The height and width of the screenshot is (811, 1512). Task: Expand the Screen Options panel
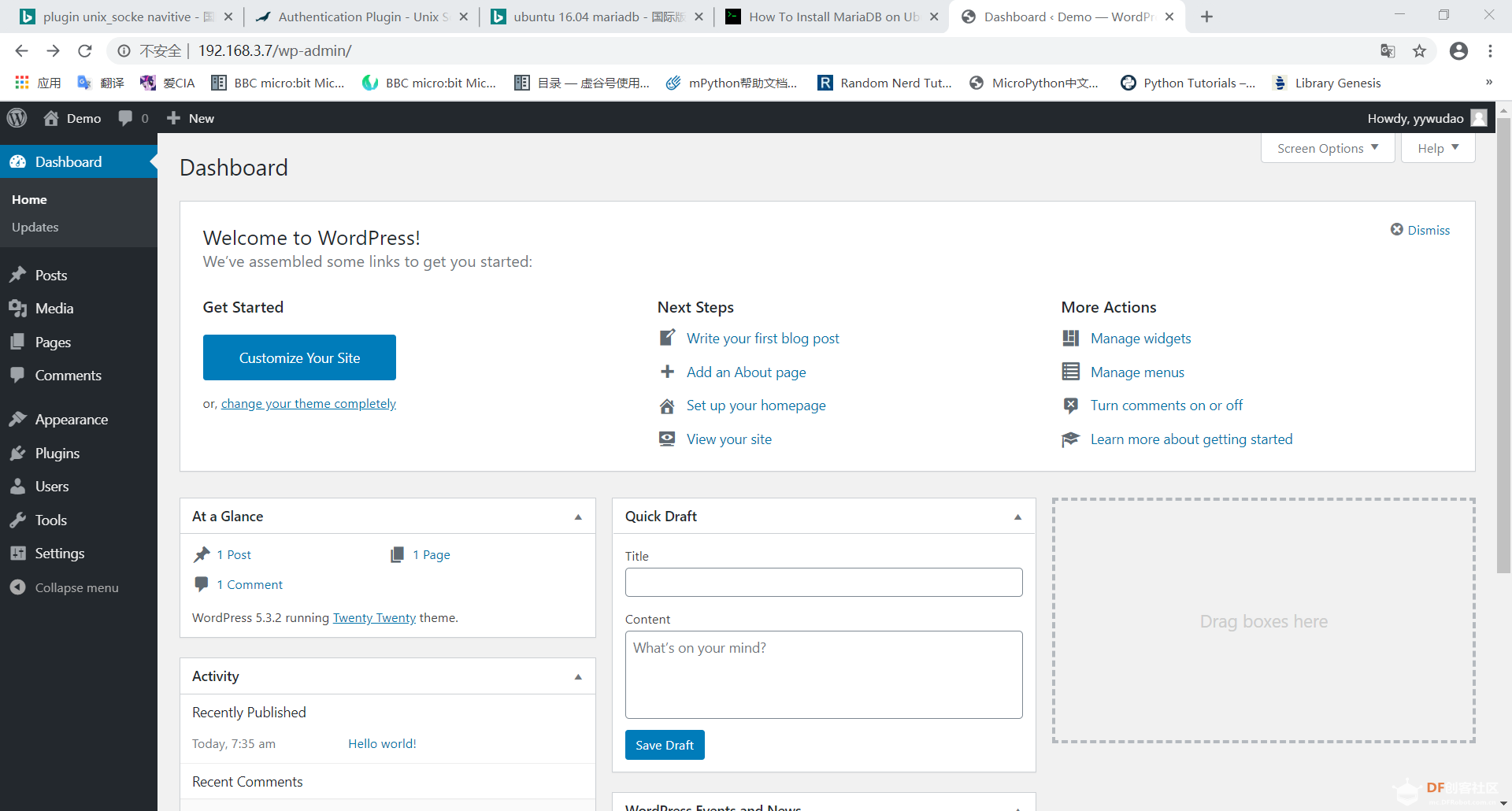pyautogui.click(x=1328, y=148)
